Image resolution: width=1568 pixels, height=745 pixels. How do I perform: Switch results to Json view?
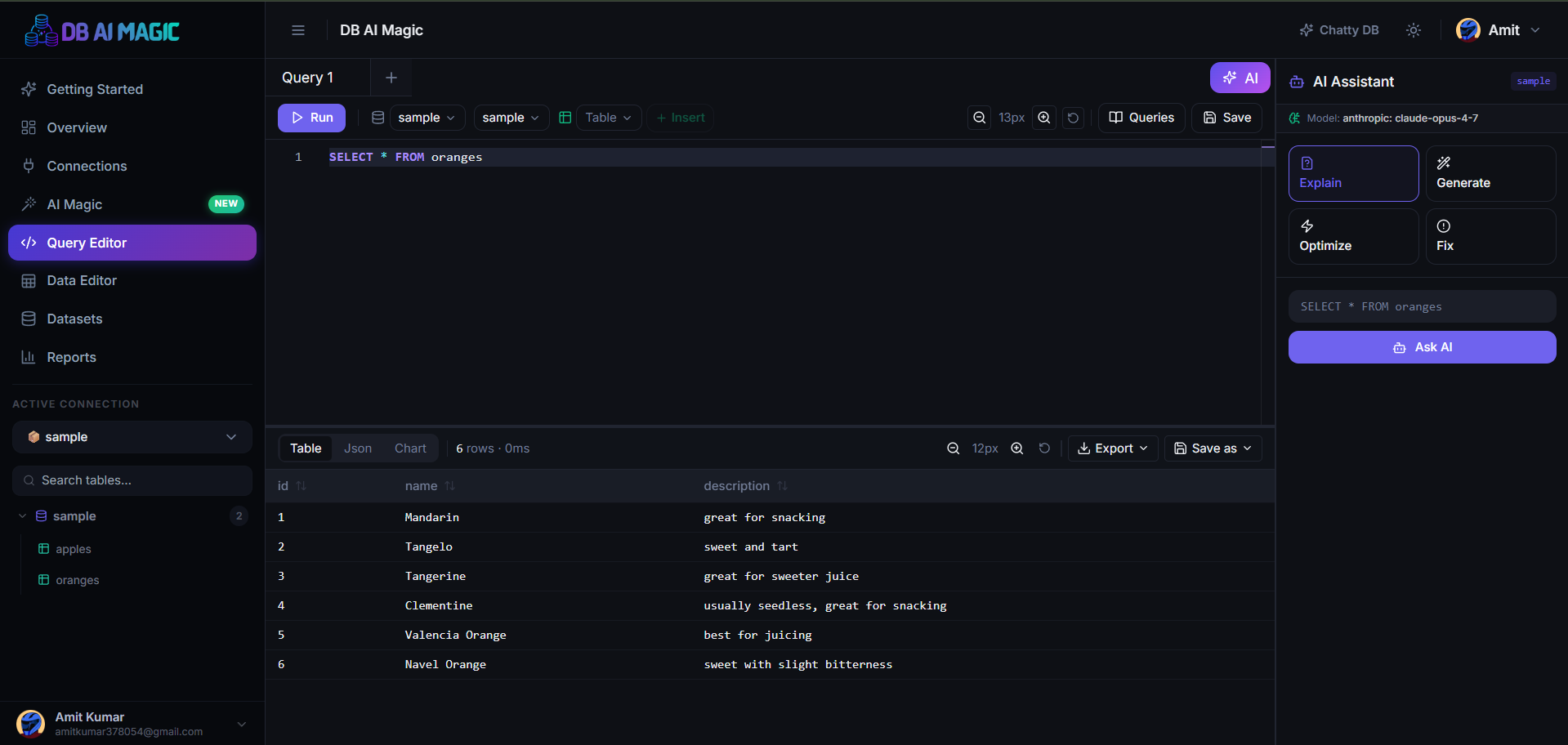click(358, 448)
